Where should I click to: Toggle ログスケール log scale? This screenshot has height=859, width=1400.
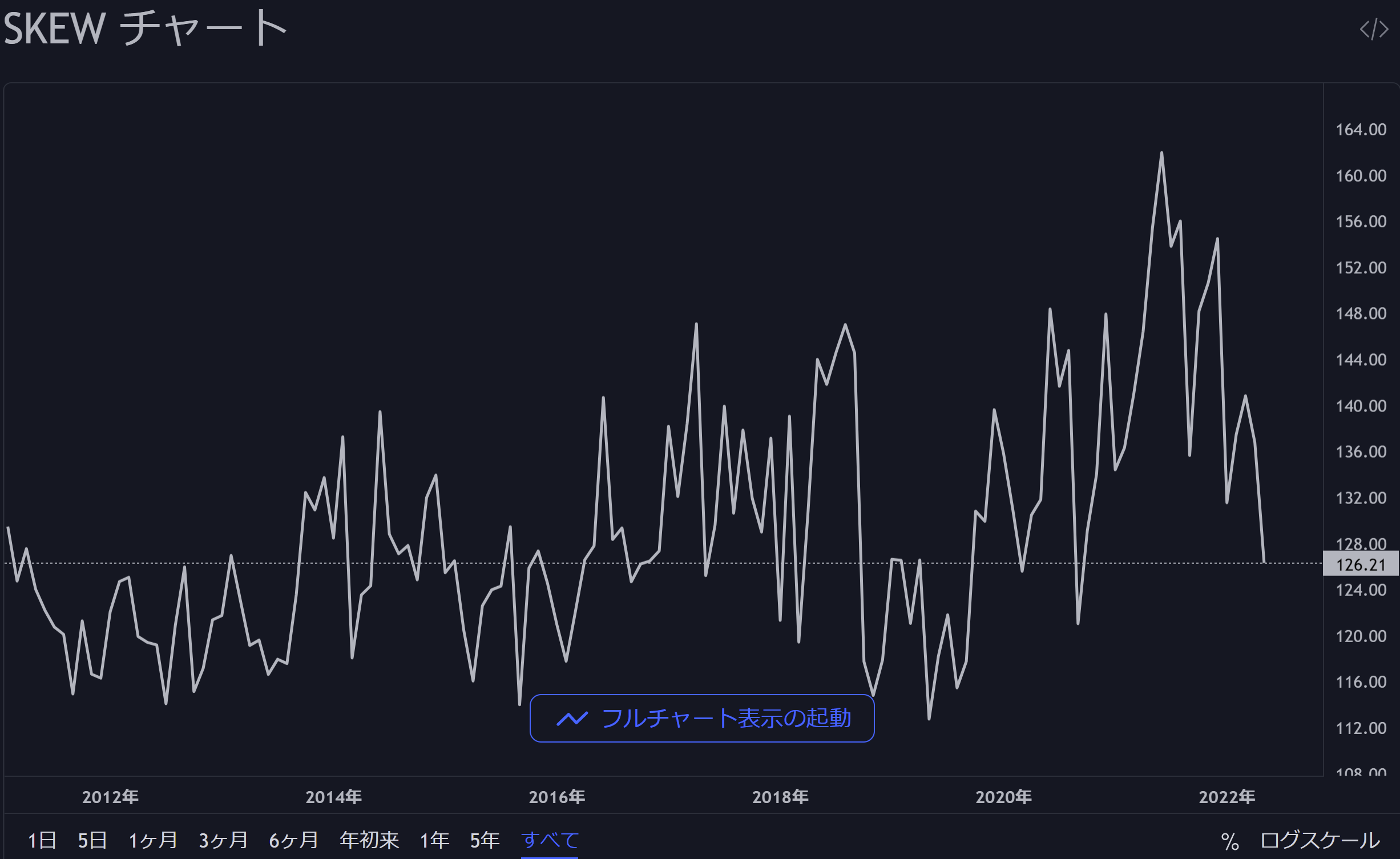[x=1320, y=840]
